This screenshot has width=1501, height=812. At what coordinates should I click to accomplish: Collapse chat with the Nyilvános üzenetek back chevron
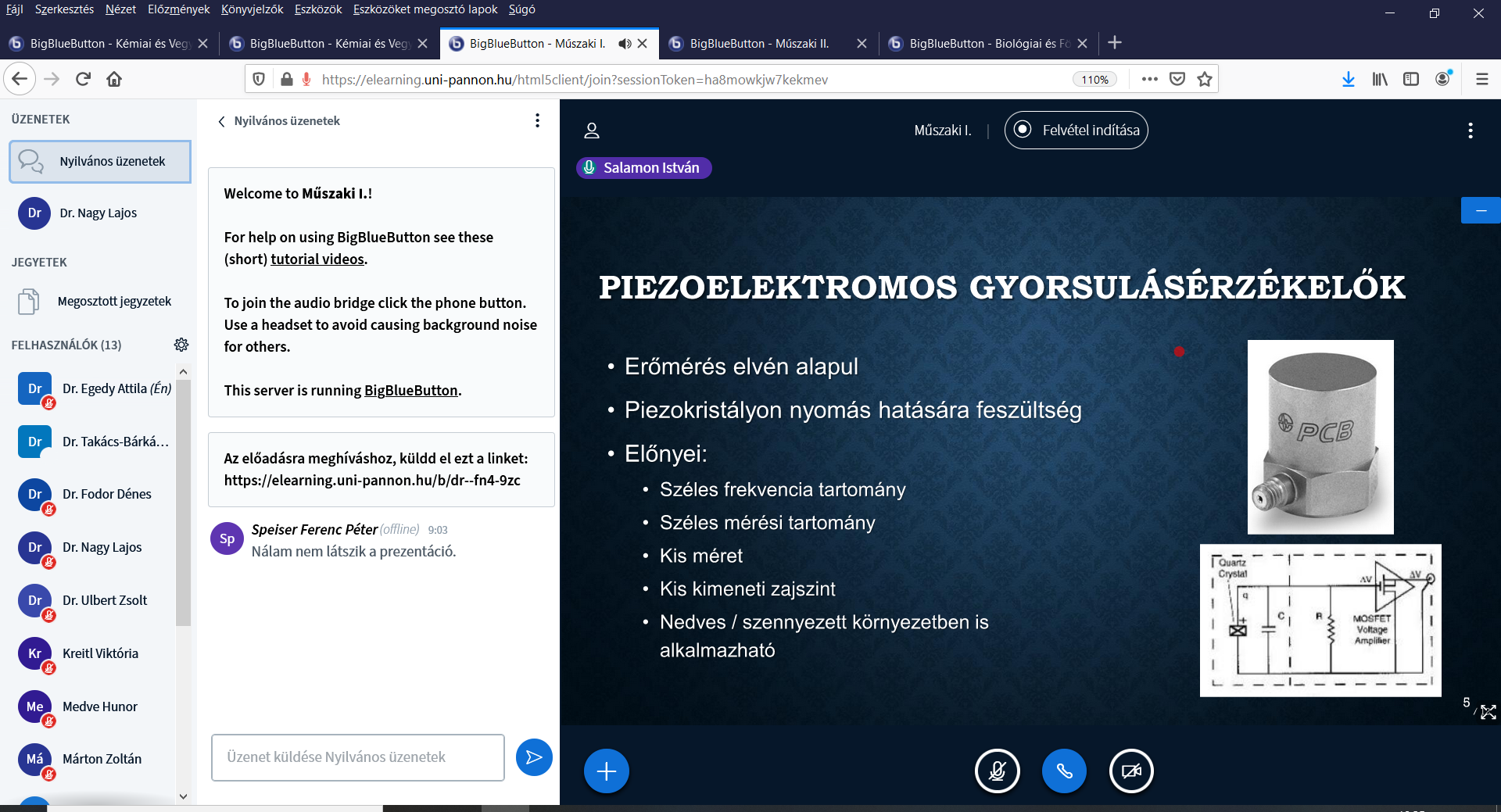pos(222,121)
